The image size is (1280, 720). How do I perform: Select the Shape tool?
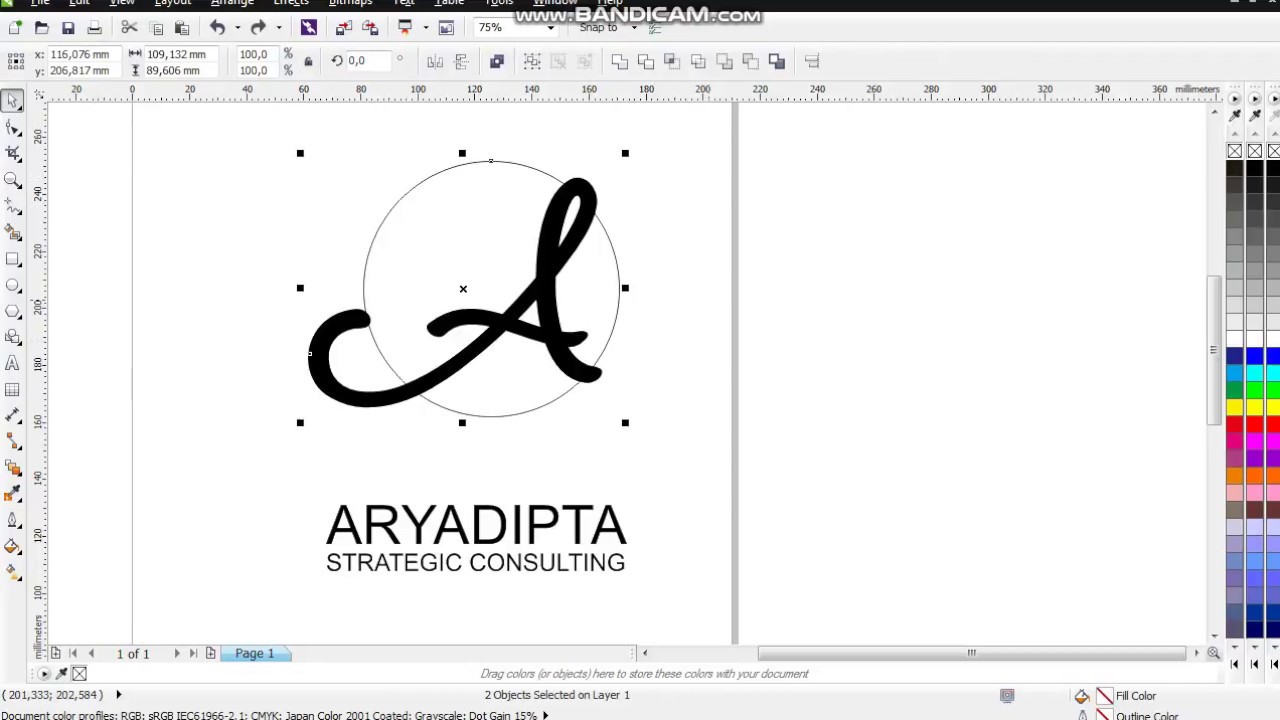(x=12, y=128)
